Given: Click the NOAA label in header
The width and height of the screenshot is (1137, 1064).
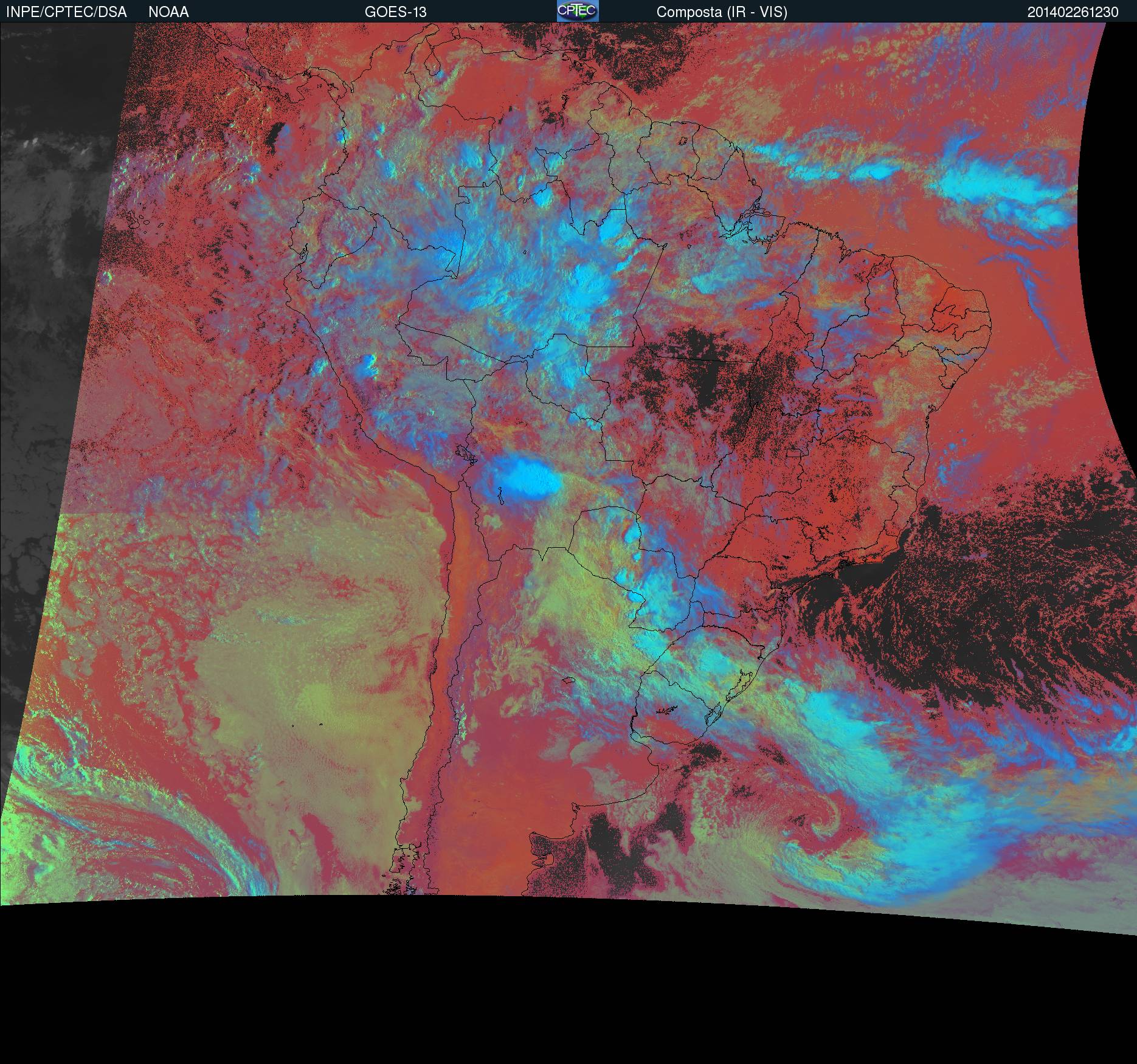Looking at the screenshot, I should pyautogui.click(x=168, y=12).
